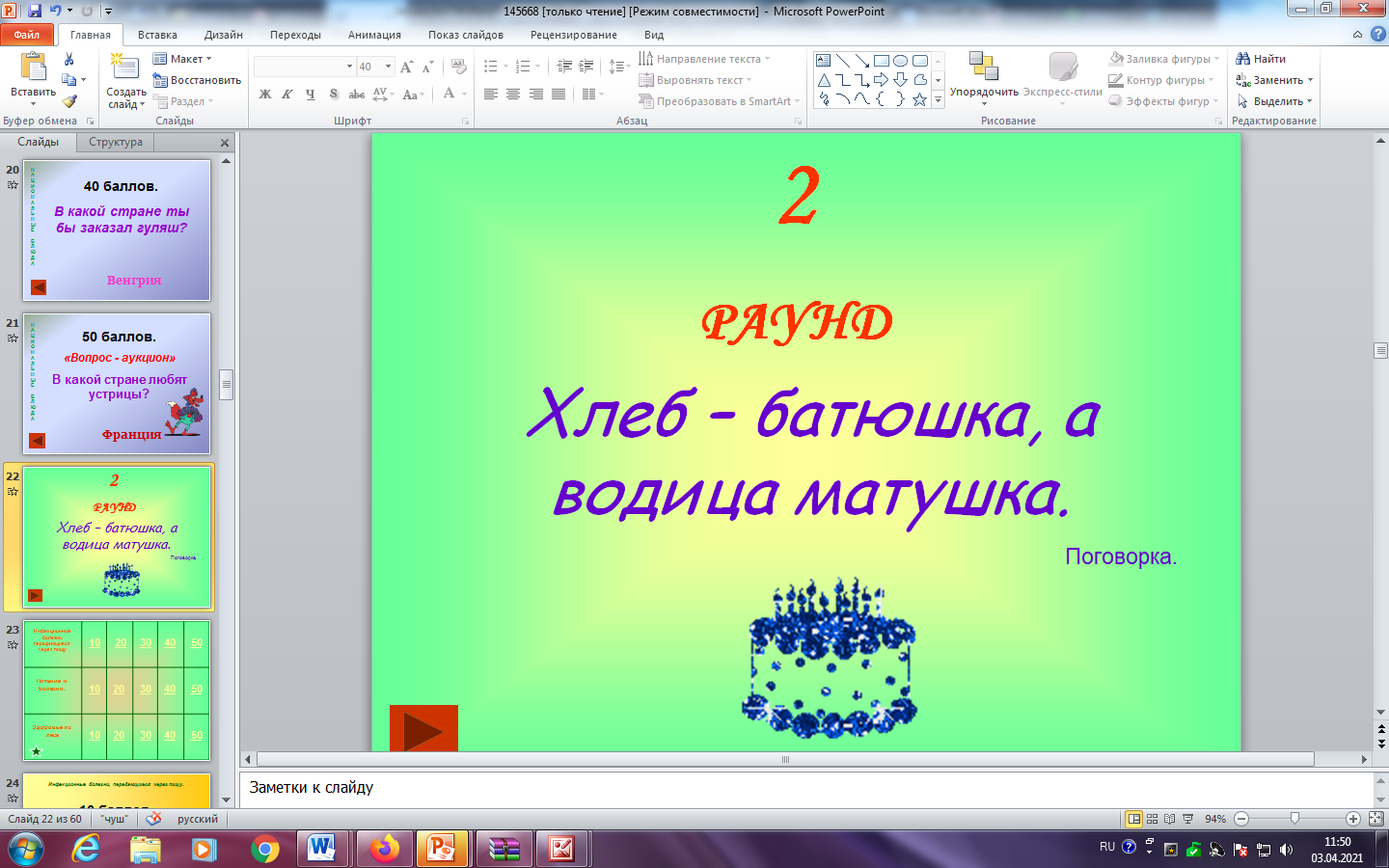The height and width of the screenshot is (868, 1389).
Task: Click the spell check icon in status bar
Action: (153, 819)
